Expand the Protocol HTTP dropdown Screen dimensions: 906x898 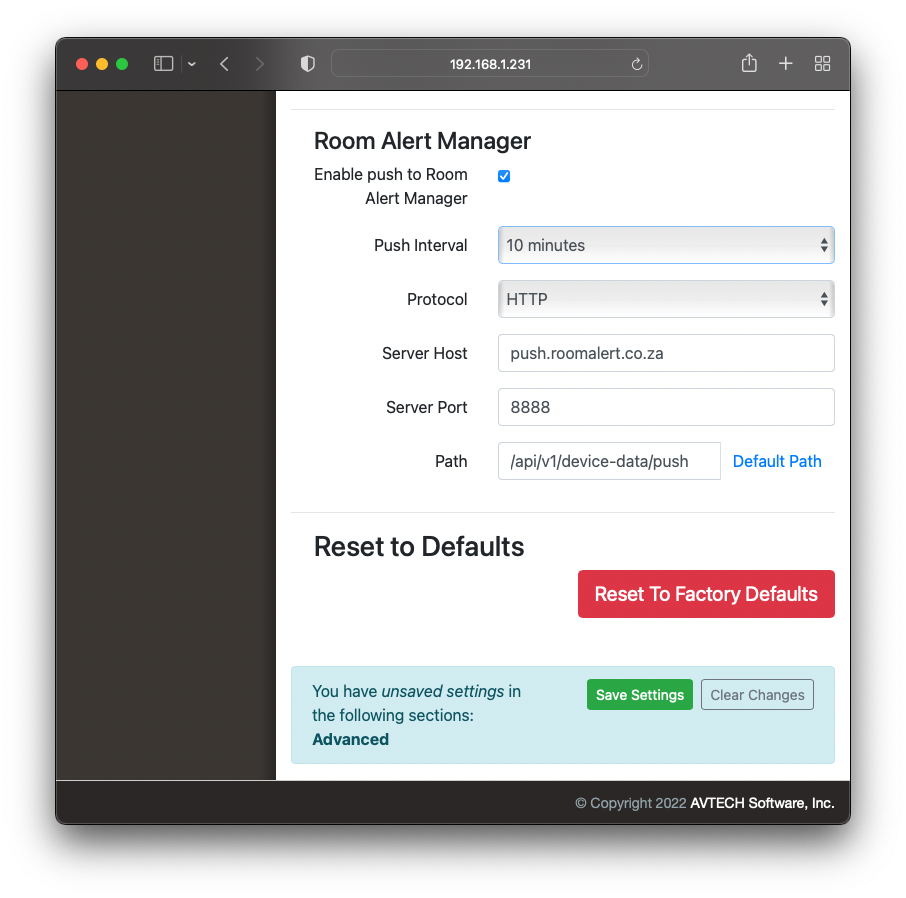tap(666, 299)
